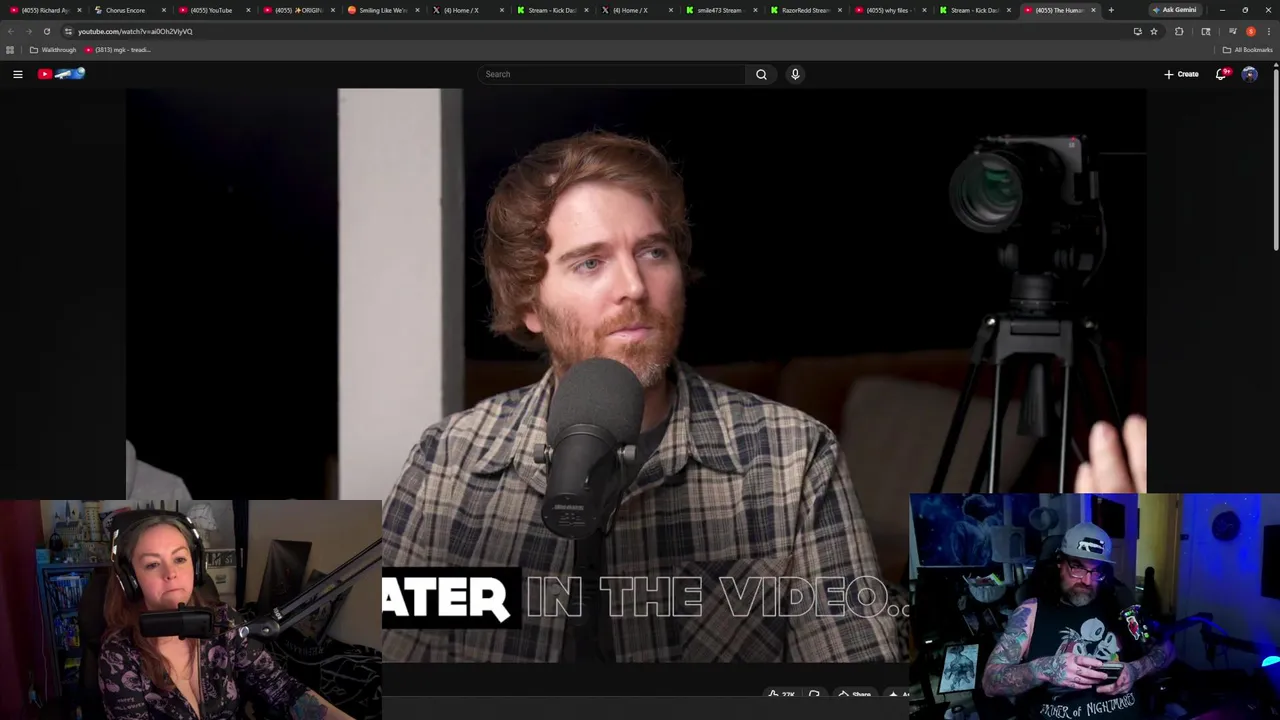Bookmark this page with the star icon
Image resolution: width=1280 pixels, height=720 pixels.
coord(1154,31)
